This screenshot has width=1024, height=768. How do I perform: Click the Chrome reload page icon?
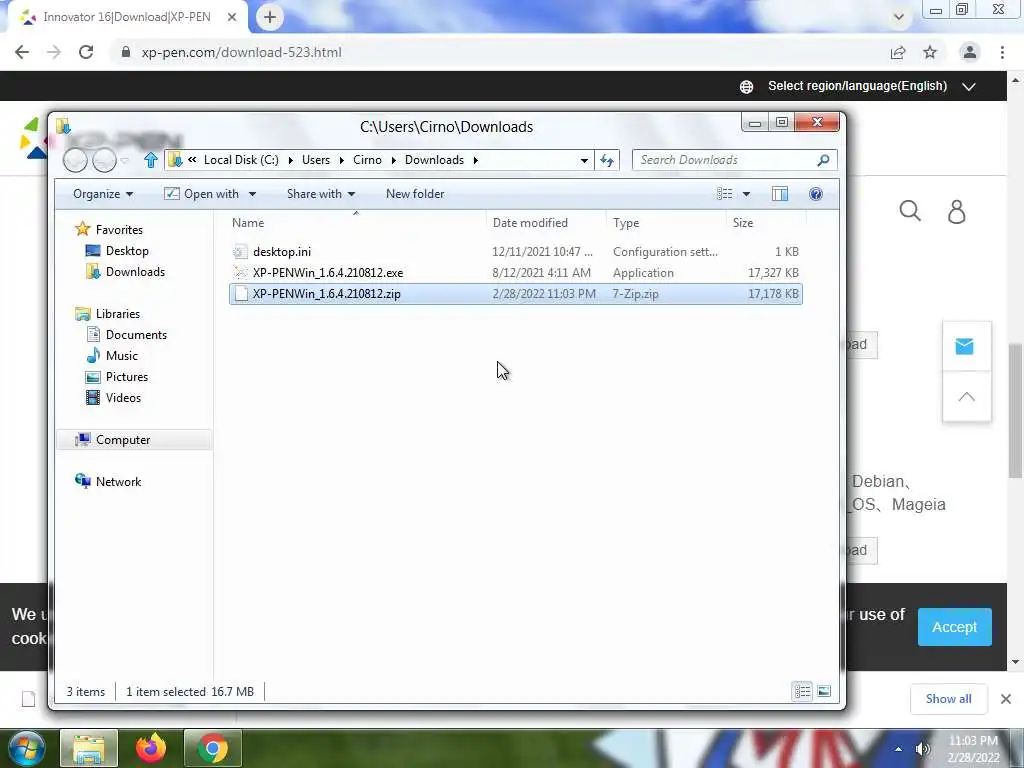[86, 52]
